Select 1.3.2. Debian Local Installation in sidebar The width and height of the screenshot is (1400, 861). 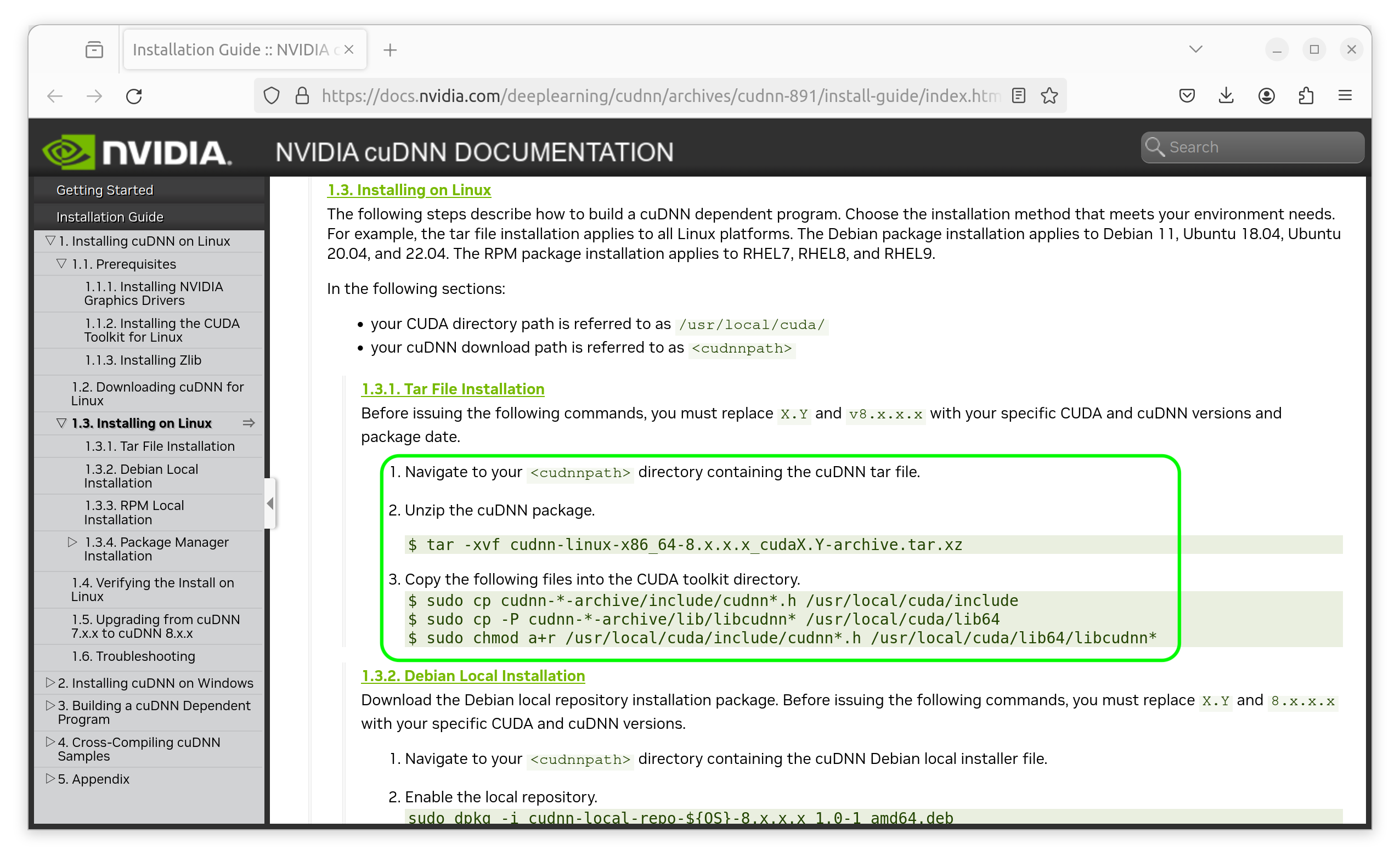141,476
